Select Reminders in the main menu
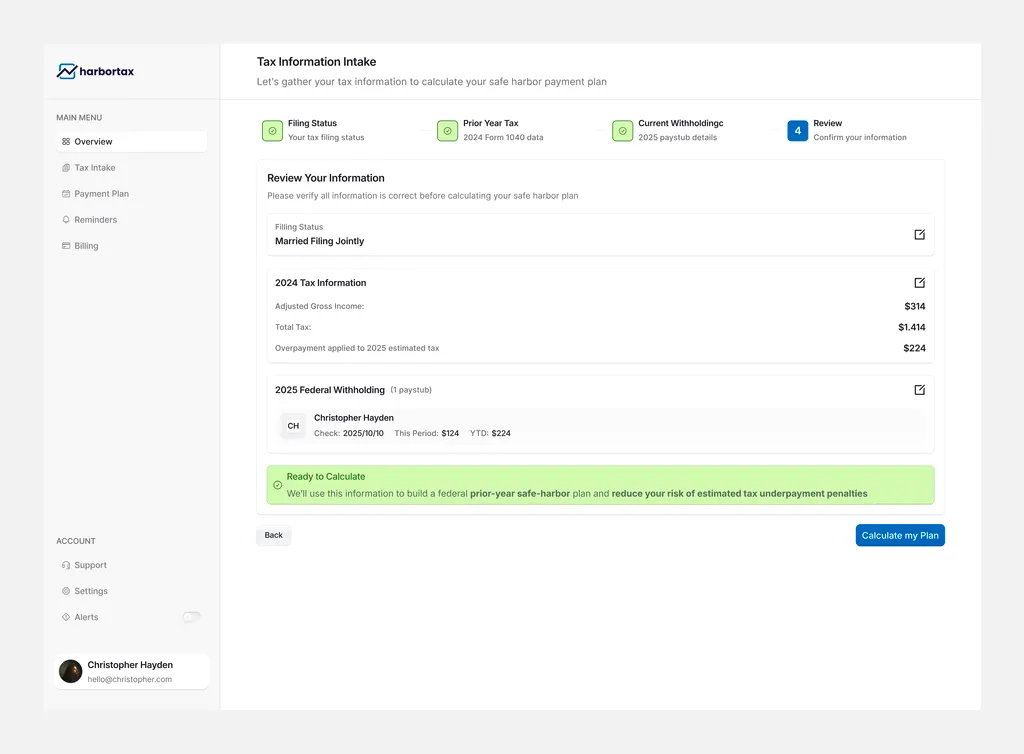The height and width of the screenshot is (754, 1024). coord(131,220)
